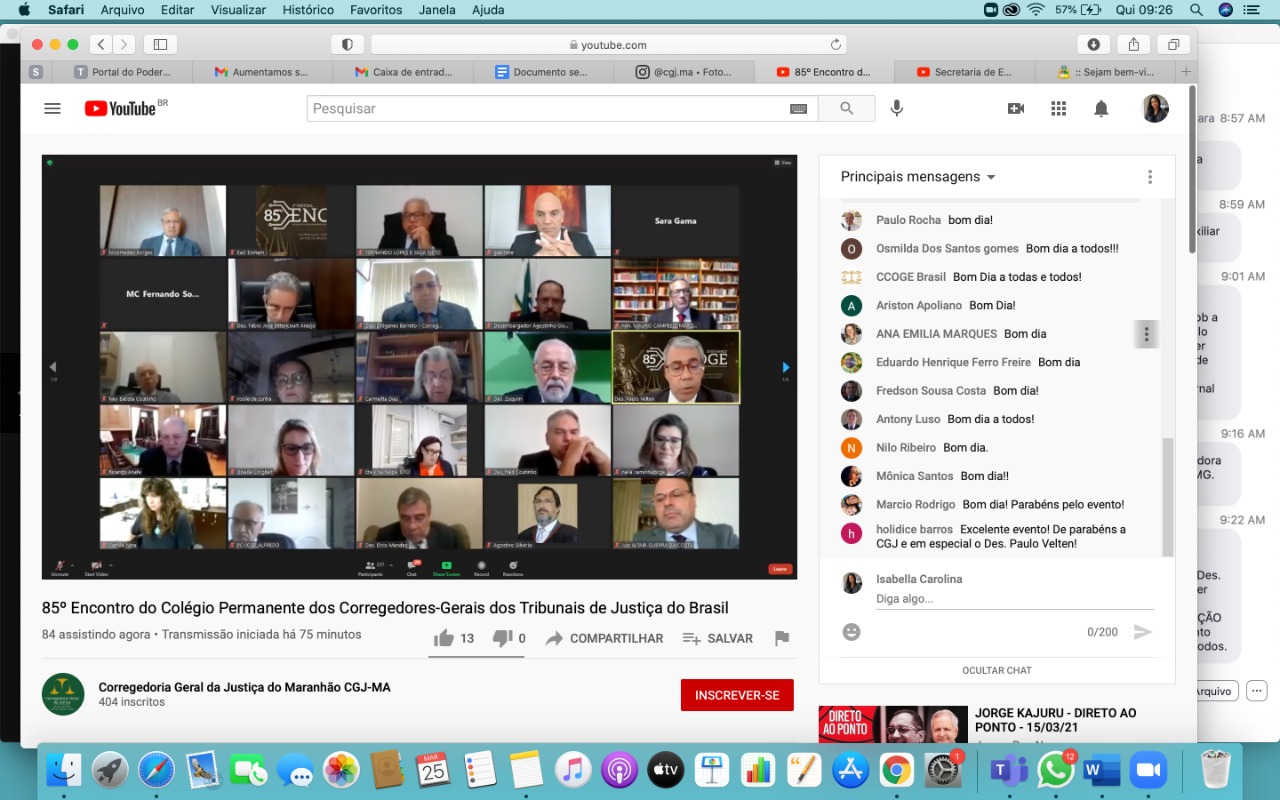
Task: Click the voice search microphone icon
Action: (896, 109)
